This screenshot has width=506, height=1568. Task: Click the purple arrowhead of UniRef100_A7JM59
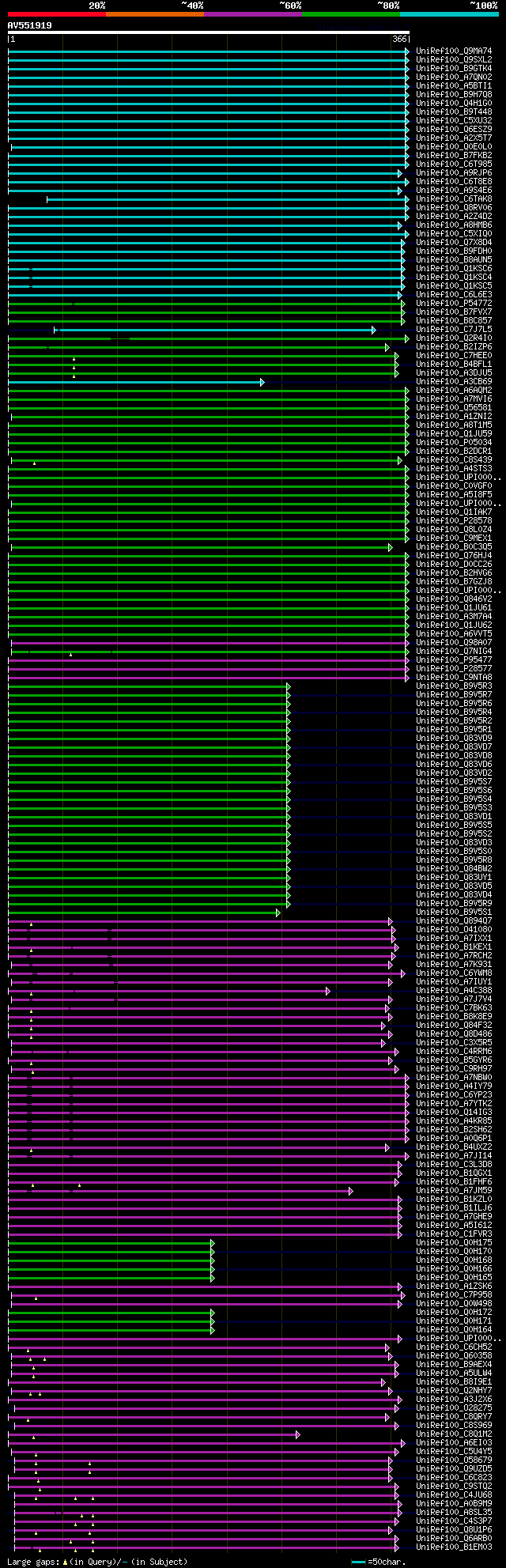coord(351,1191)
